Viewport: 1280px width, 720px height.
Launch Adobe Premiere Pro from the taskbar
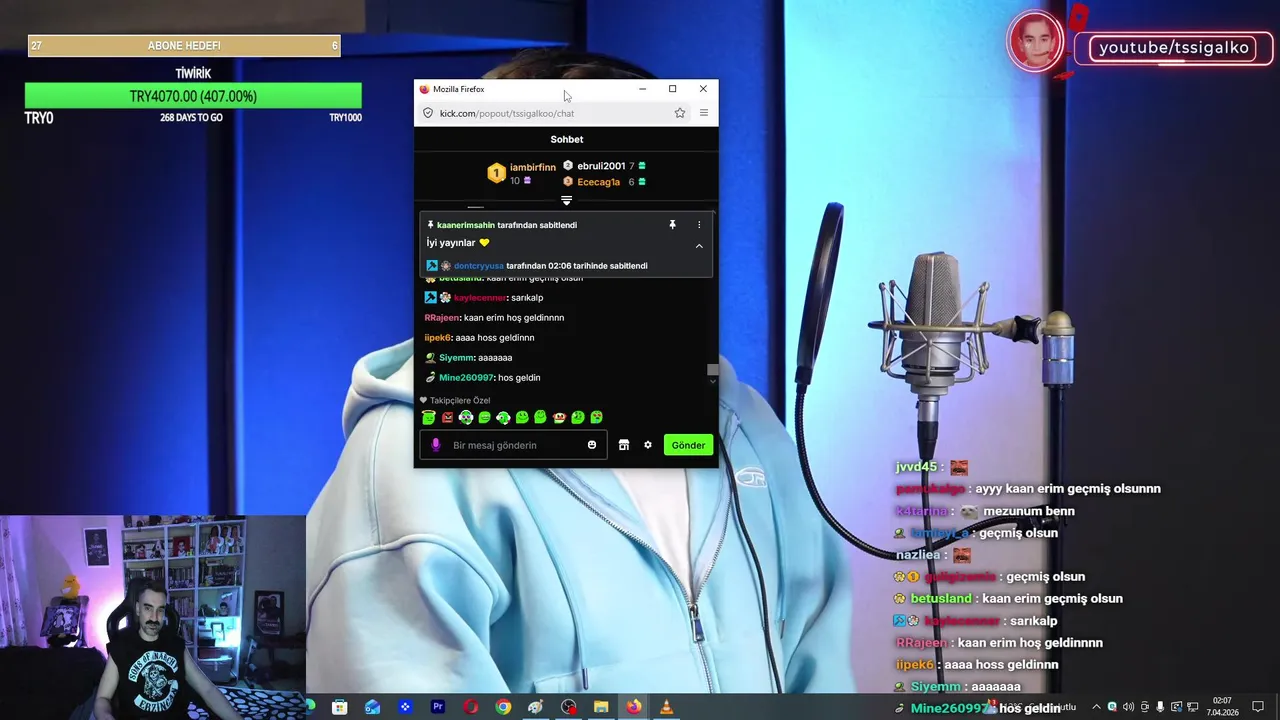tap(437, 707)
